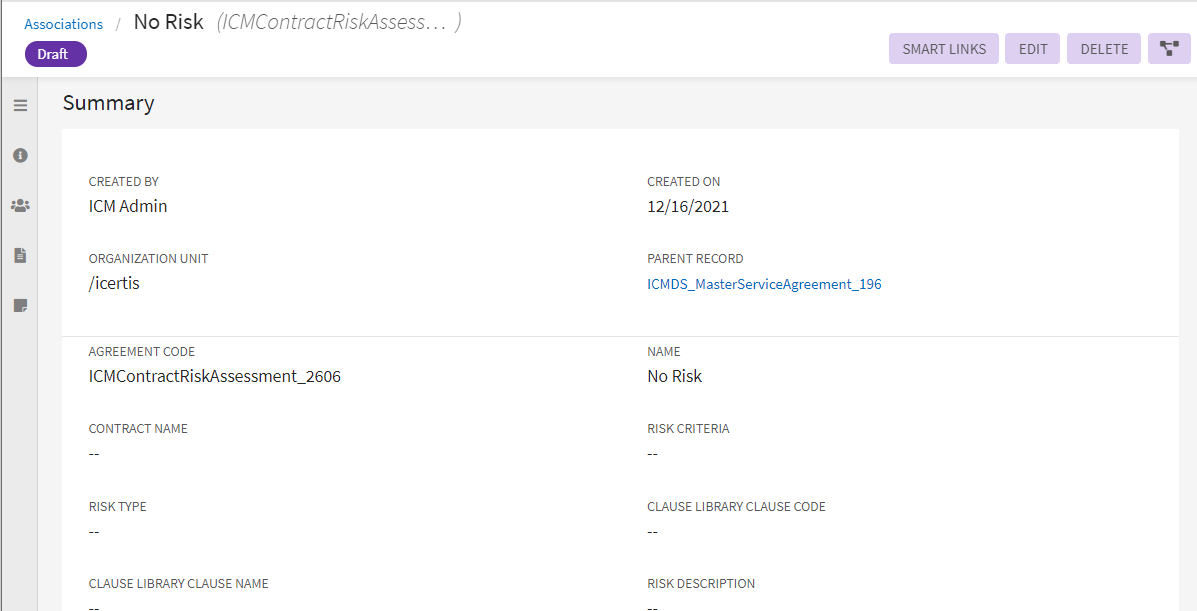
Task: Click the Summary section heading
Action: (x=108, y=103)
